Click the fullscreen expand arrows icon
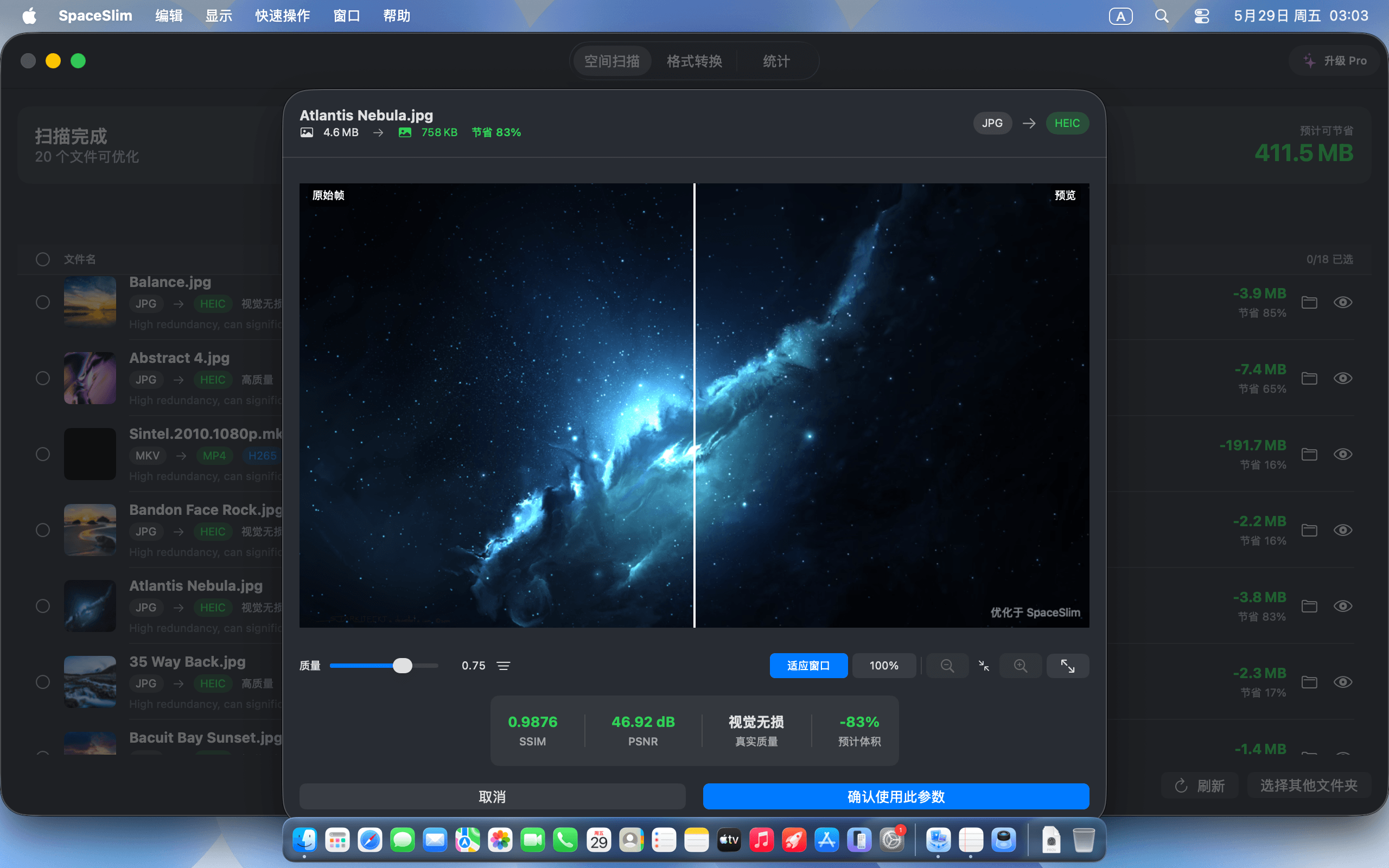Viewport: 1389px width, 868px height. [x=1068, y=665]
